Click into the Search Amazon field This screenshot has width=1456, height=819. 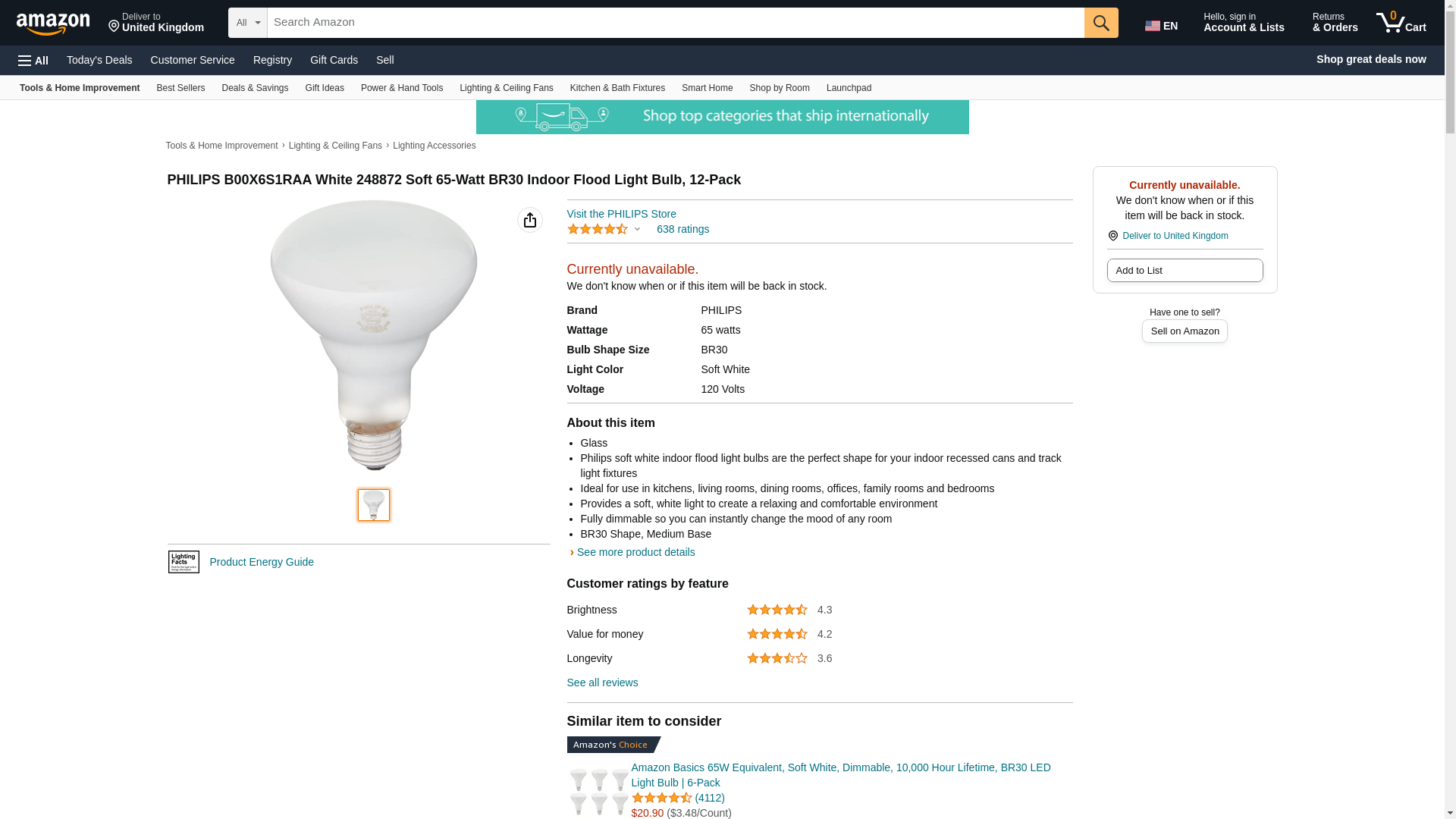pos(675,23)
